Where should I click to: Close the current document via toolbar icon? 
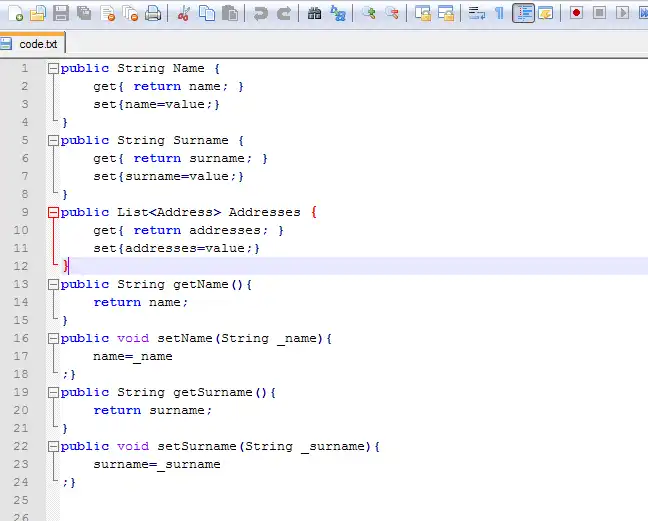[108, 13]
